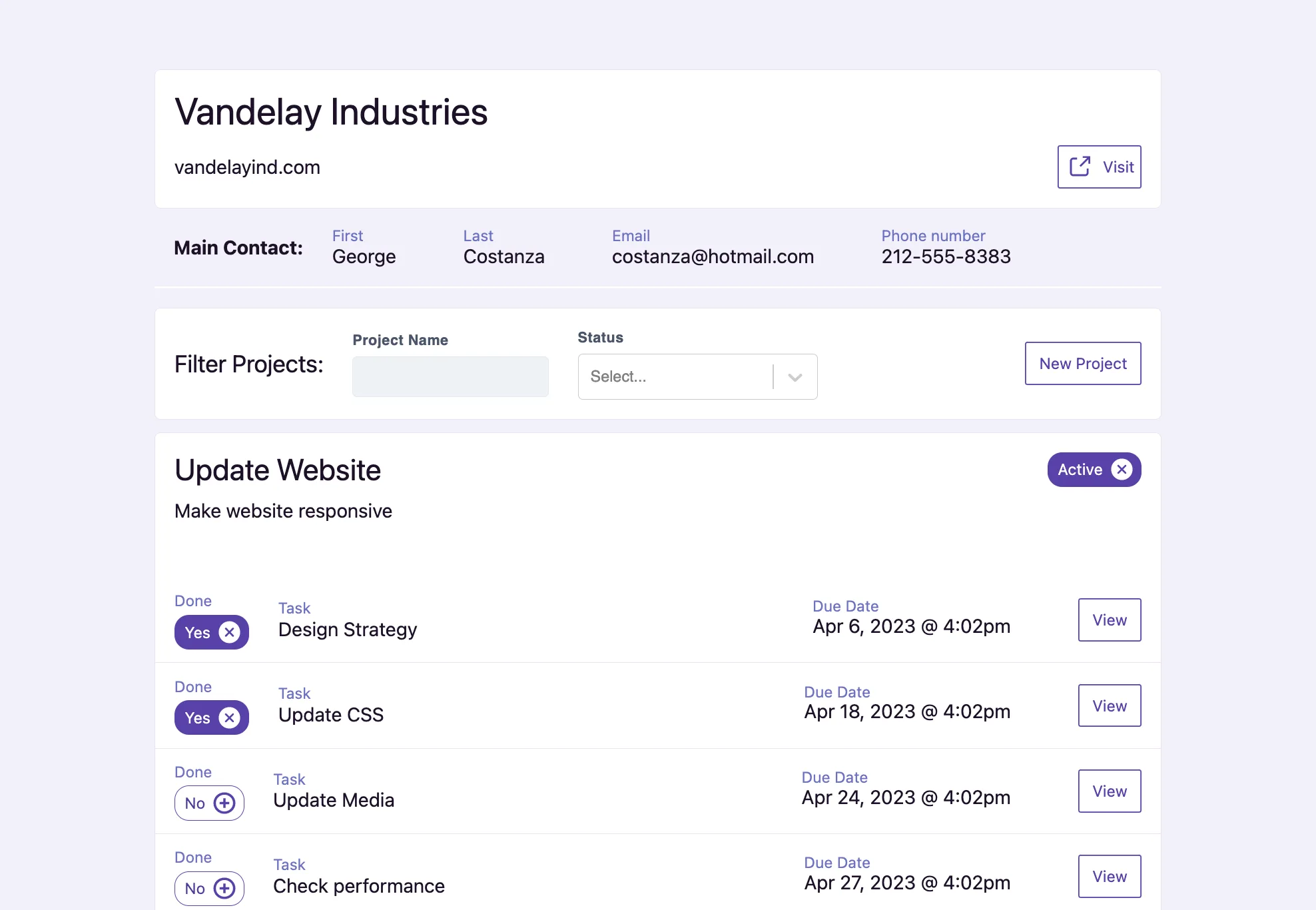Click the Make website responsive description
Screen dimensions: 1316x910
click(283, 511)
